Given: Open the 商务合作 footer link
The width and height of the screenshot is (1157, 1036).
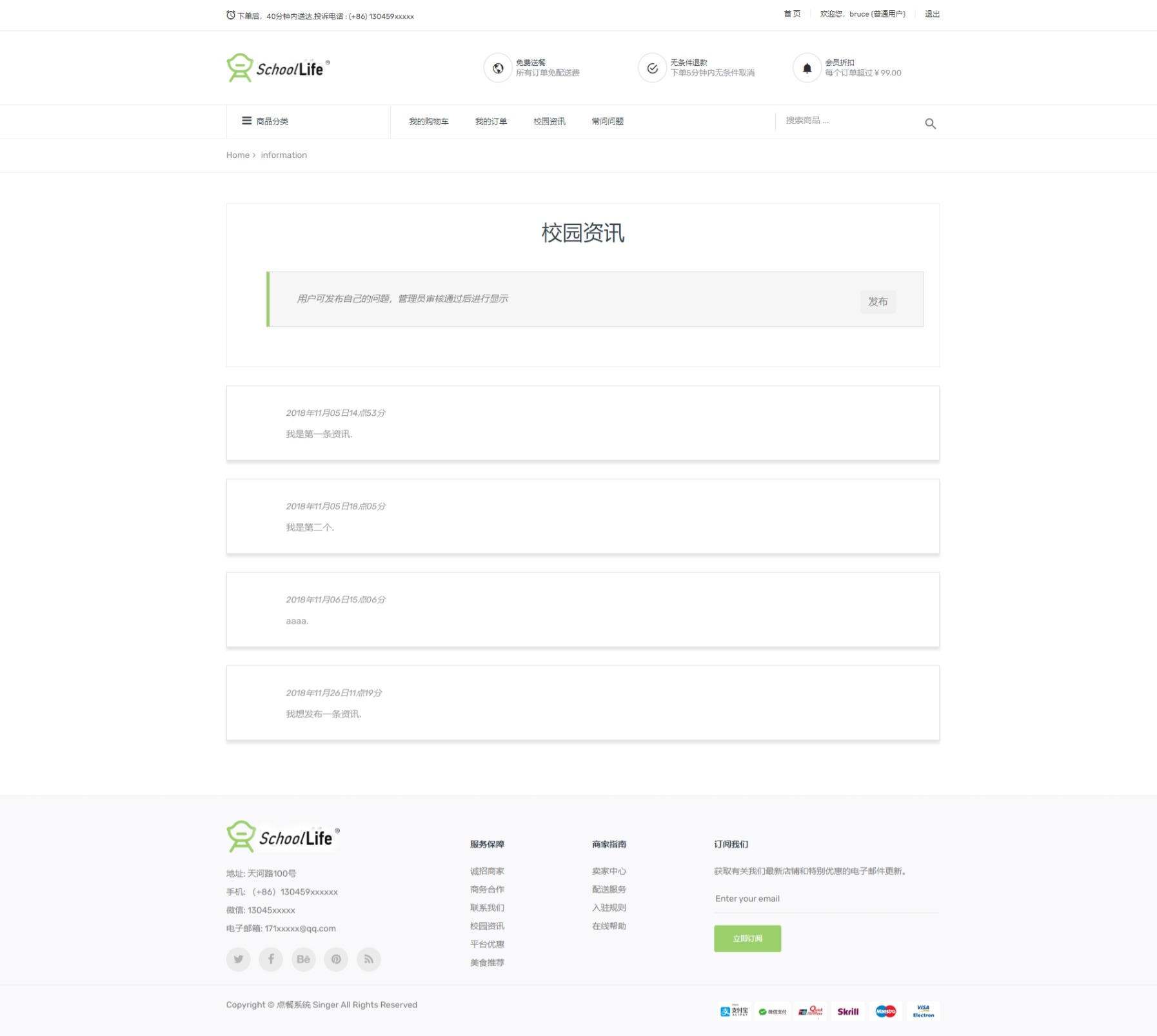Looking at the screenshot, I should pyautogui.click(x=487, y=889).
